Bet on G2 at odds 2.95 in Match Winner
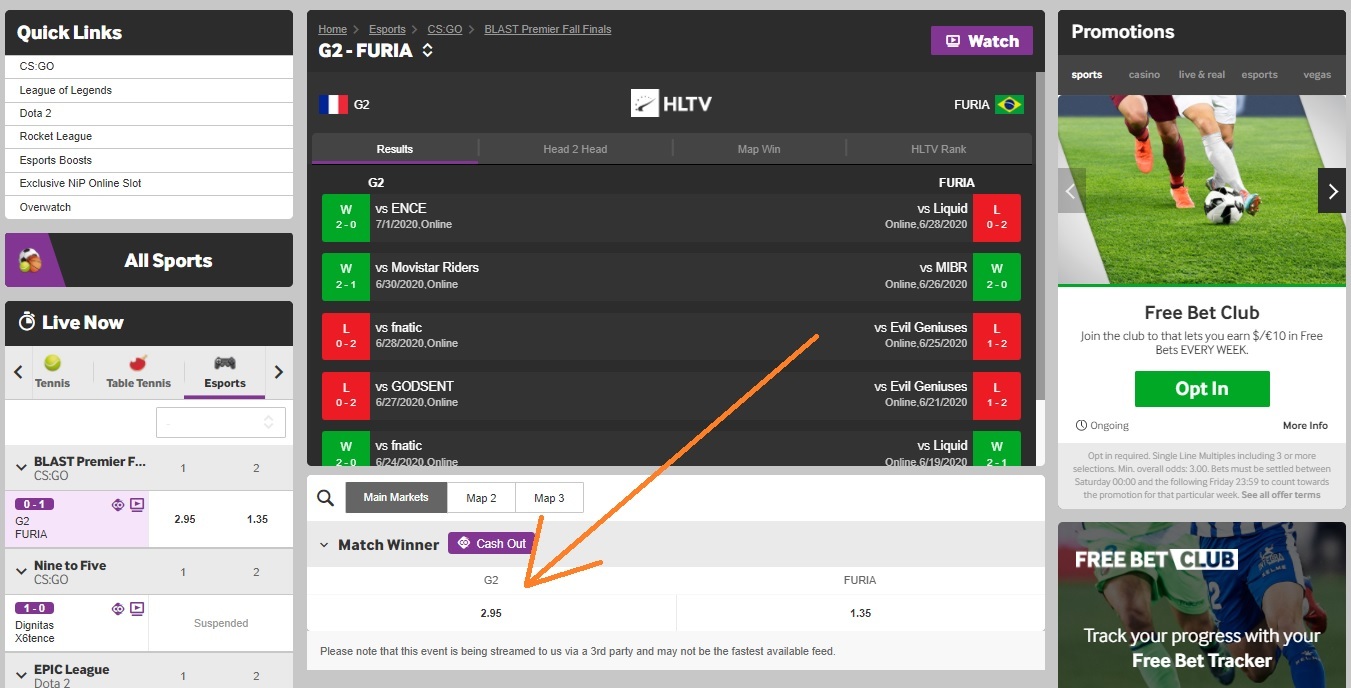 pyautogui.click(x=491, y=613)
